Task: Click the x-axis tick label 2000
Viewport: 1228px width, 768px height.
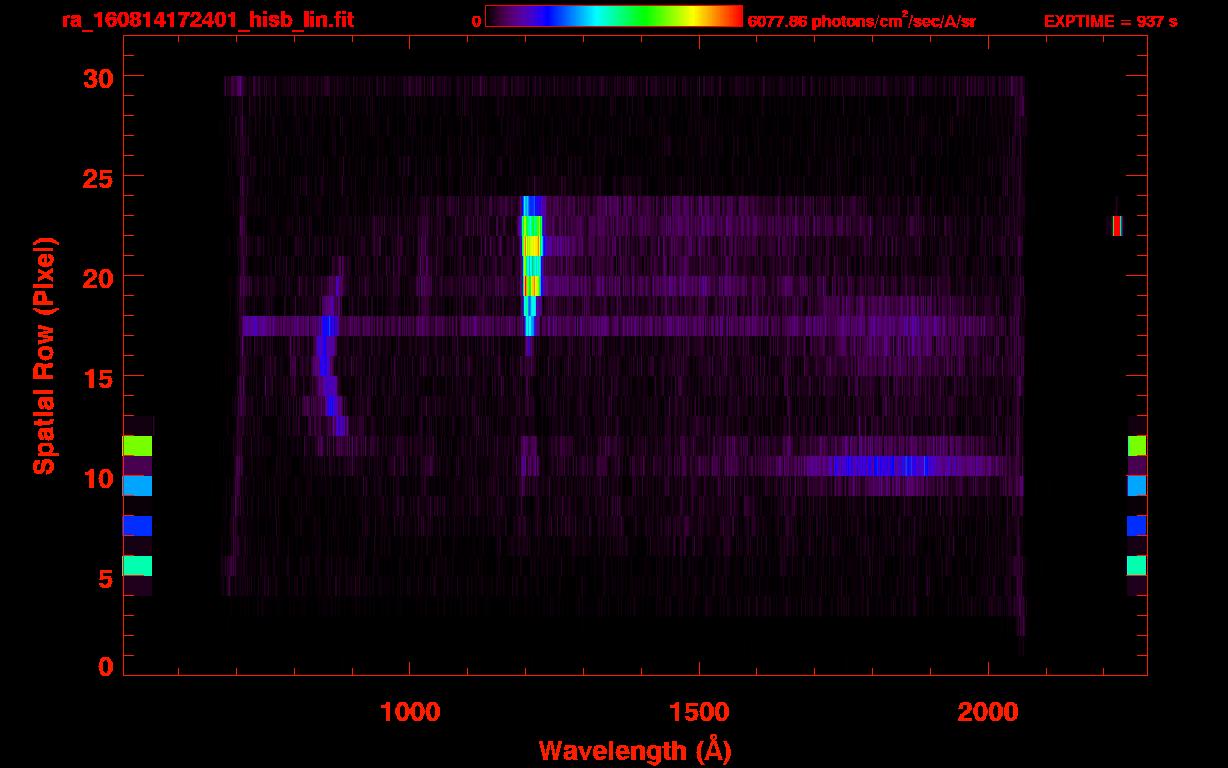Action: (x=988, y=712)
